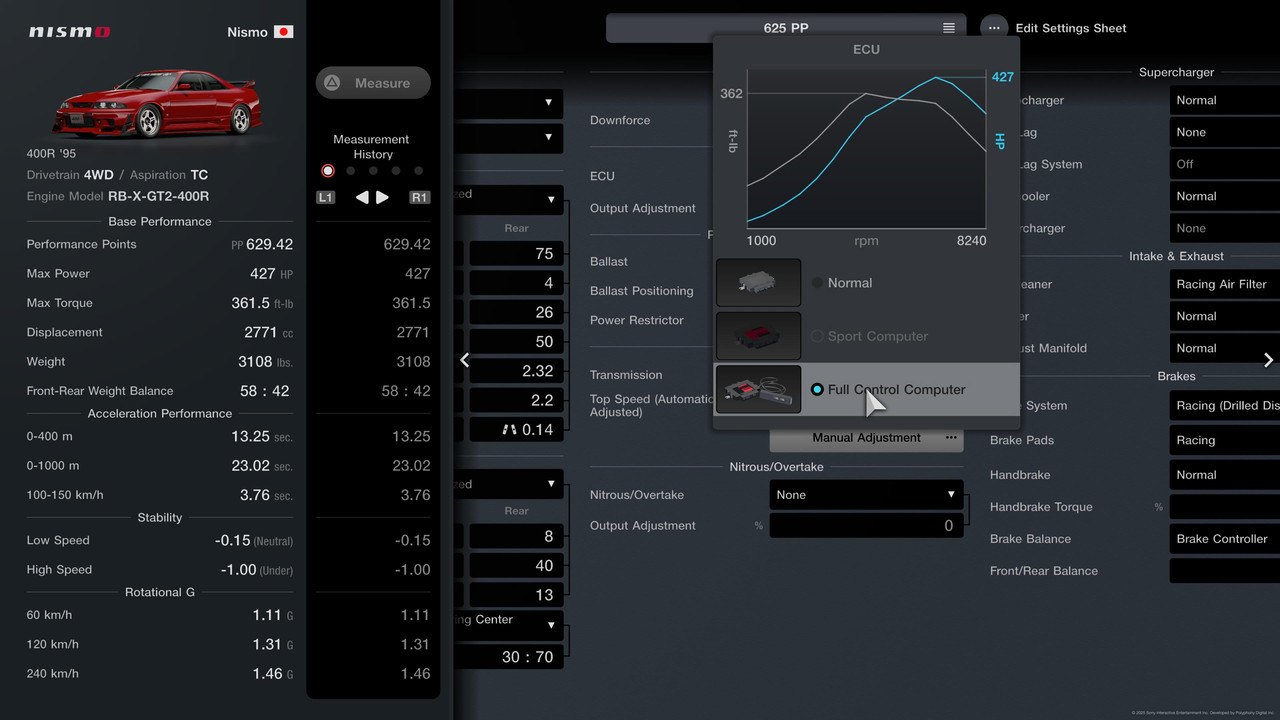Click the left page chevron arrow
The height and width of the screenshot is (720, 1280).
pos(465,360)
